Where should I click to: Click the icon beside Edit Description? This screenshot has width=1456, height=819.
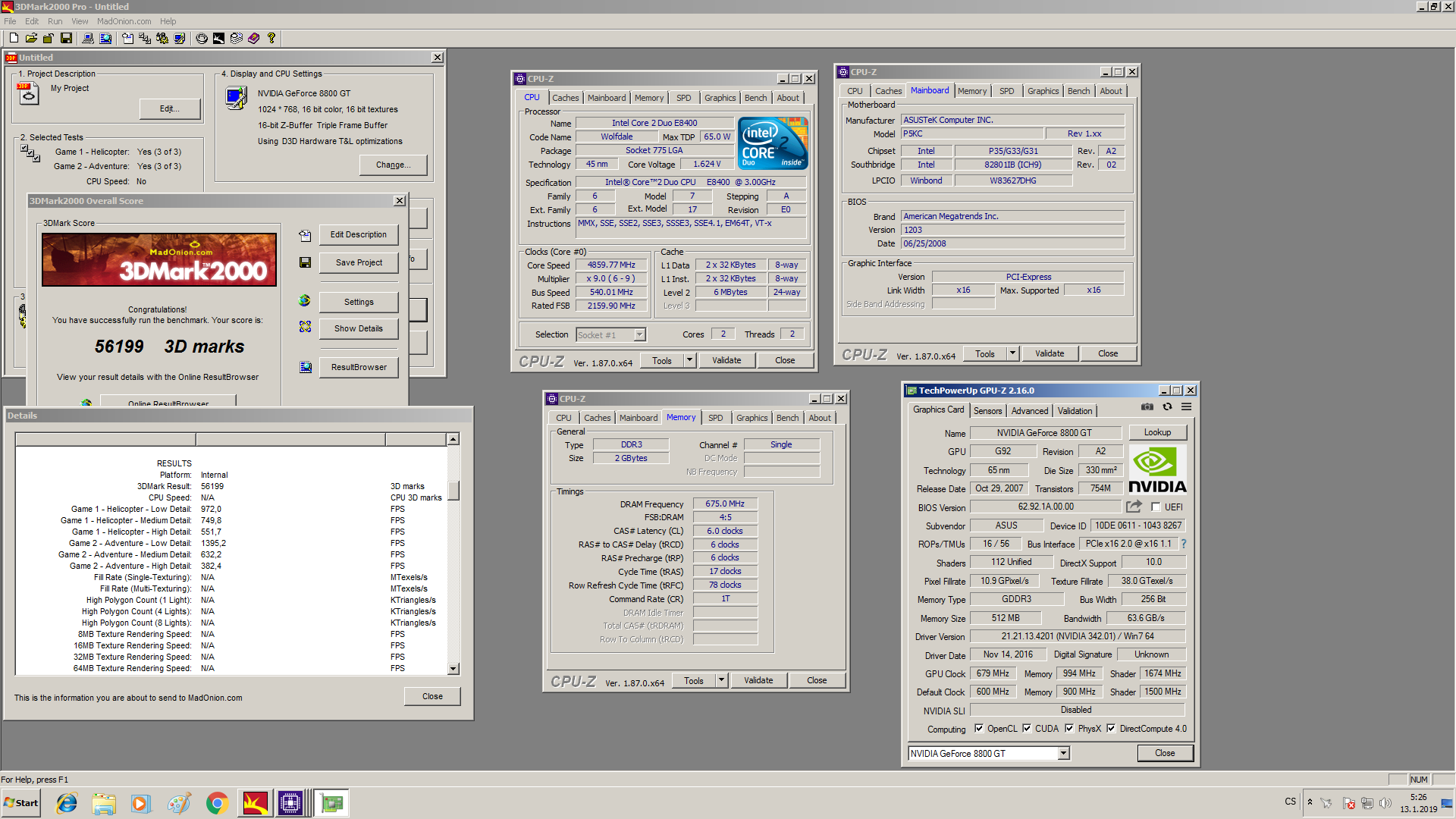click(x=305, y=235)
